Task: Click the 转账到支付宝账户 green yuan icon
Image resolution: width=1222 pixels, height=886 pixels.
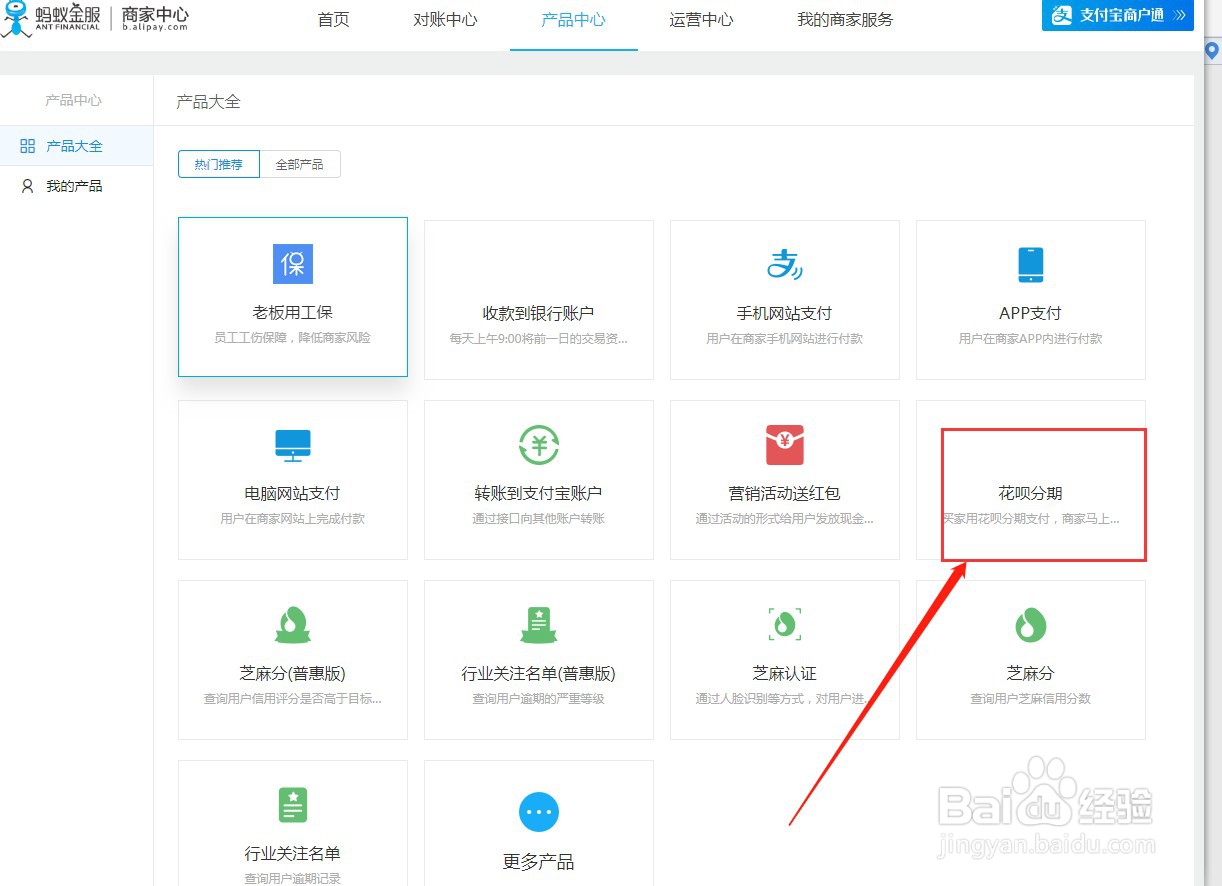Action: [x=539, y=445]
